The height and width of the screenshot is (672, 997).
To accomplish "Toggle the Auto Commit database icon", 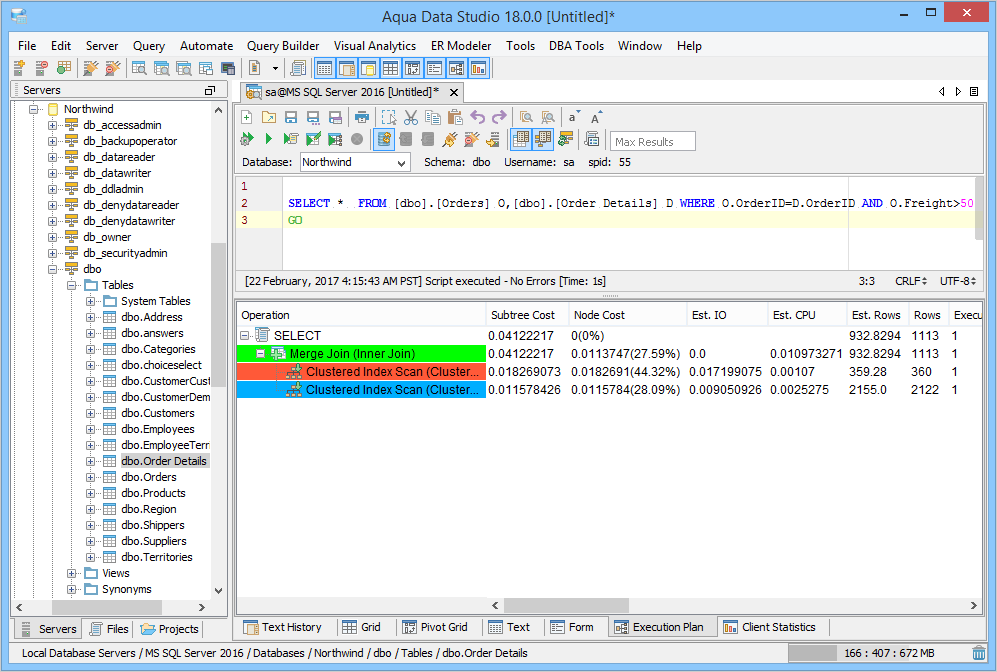I will tap(383, 139).
